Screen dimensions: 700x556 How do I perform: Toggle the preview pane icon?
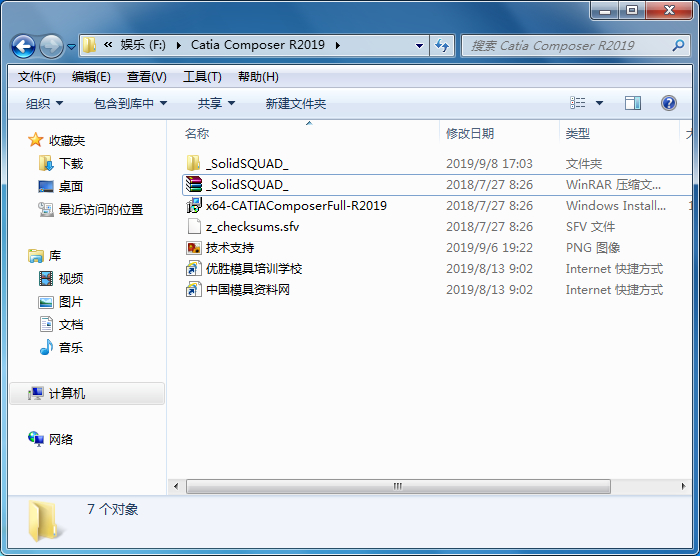[x=633, y=103]
